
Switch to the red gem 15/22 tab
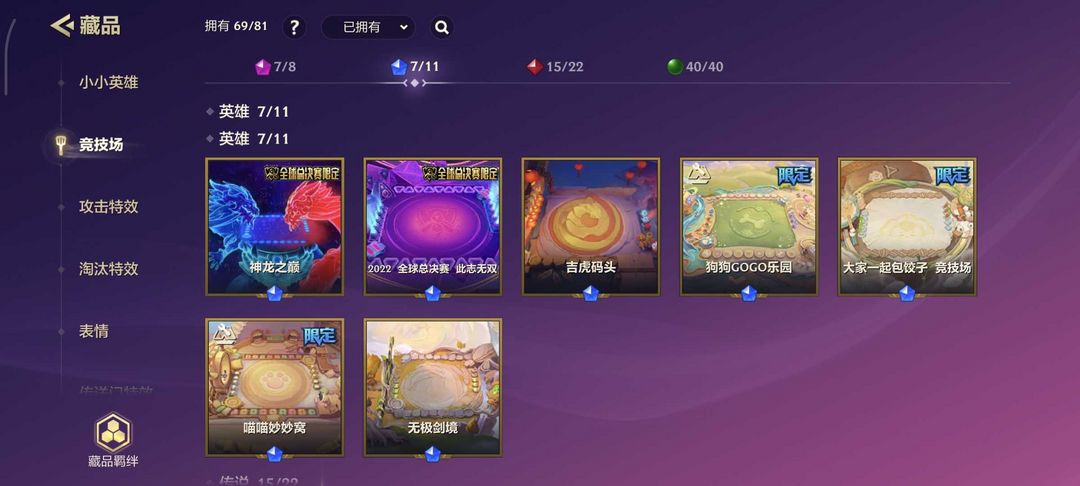click(555, 67)
